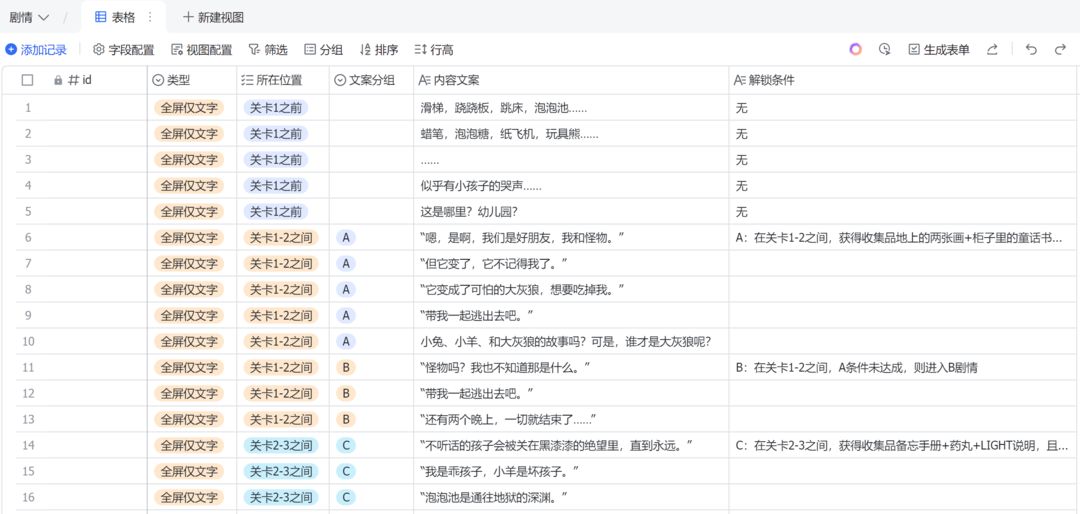Click the 关卡2-3之间 tag in row 15
Screen dimensions: 1080x514
281,471
